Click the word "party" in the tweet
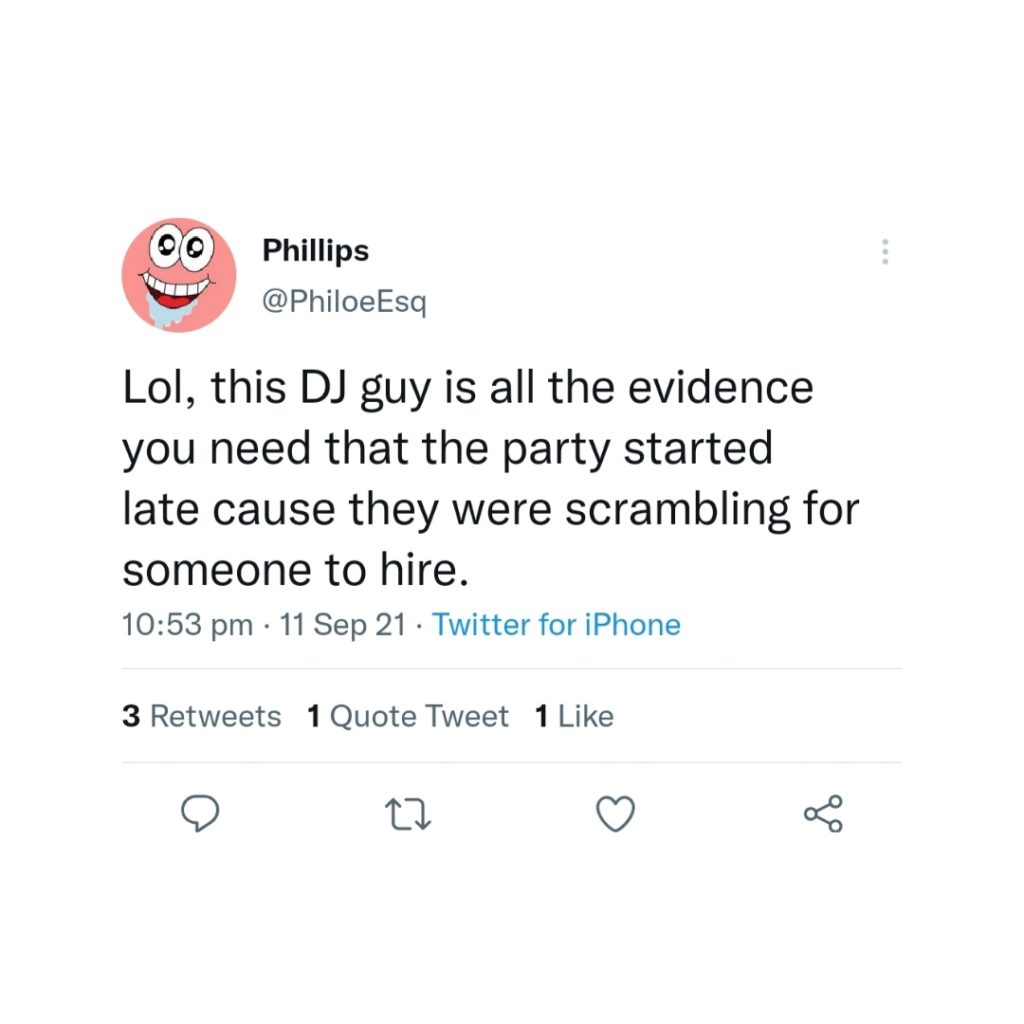The image size is (1024, 1024). (x=562, y=448)
